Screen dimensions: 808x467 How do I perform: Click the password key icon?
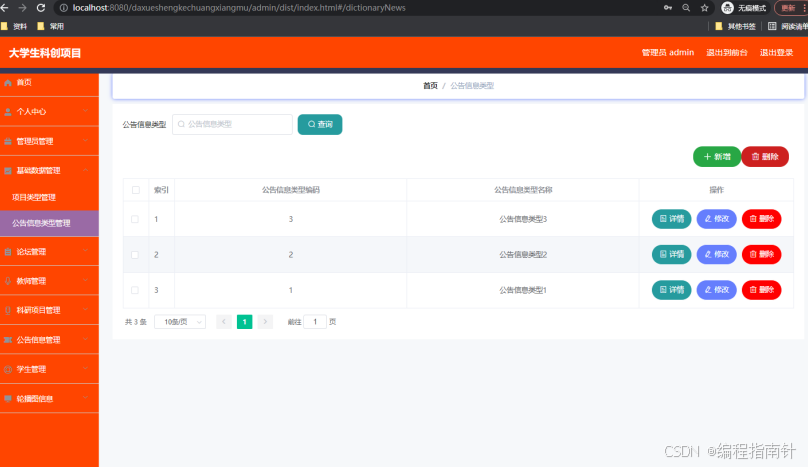click(668, 8)
